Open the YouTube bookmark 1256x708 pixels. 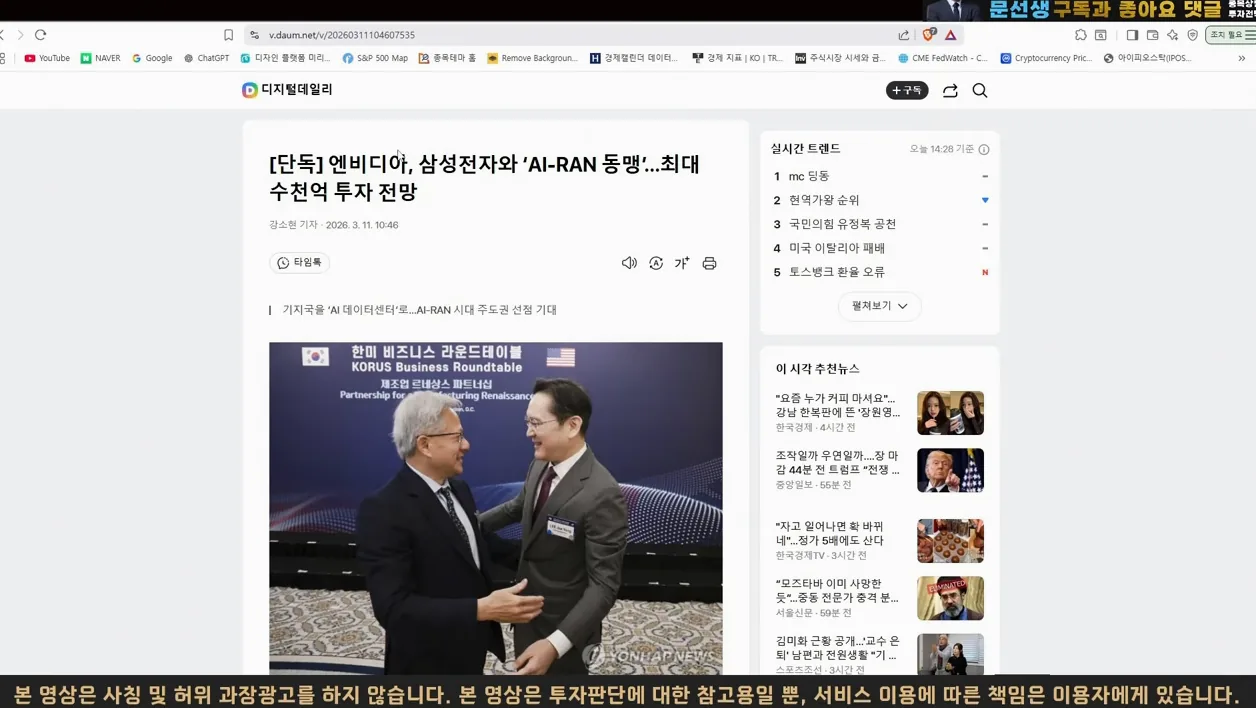pos(47,58)
